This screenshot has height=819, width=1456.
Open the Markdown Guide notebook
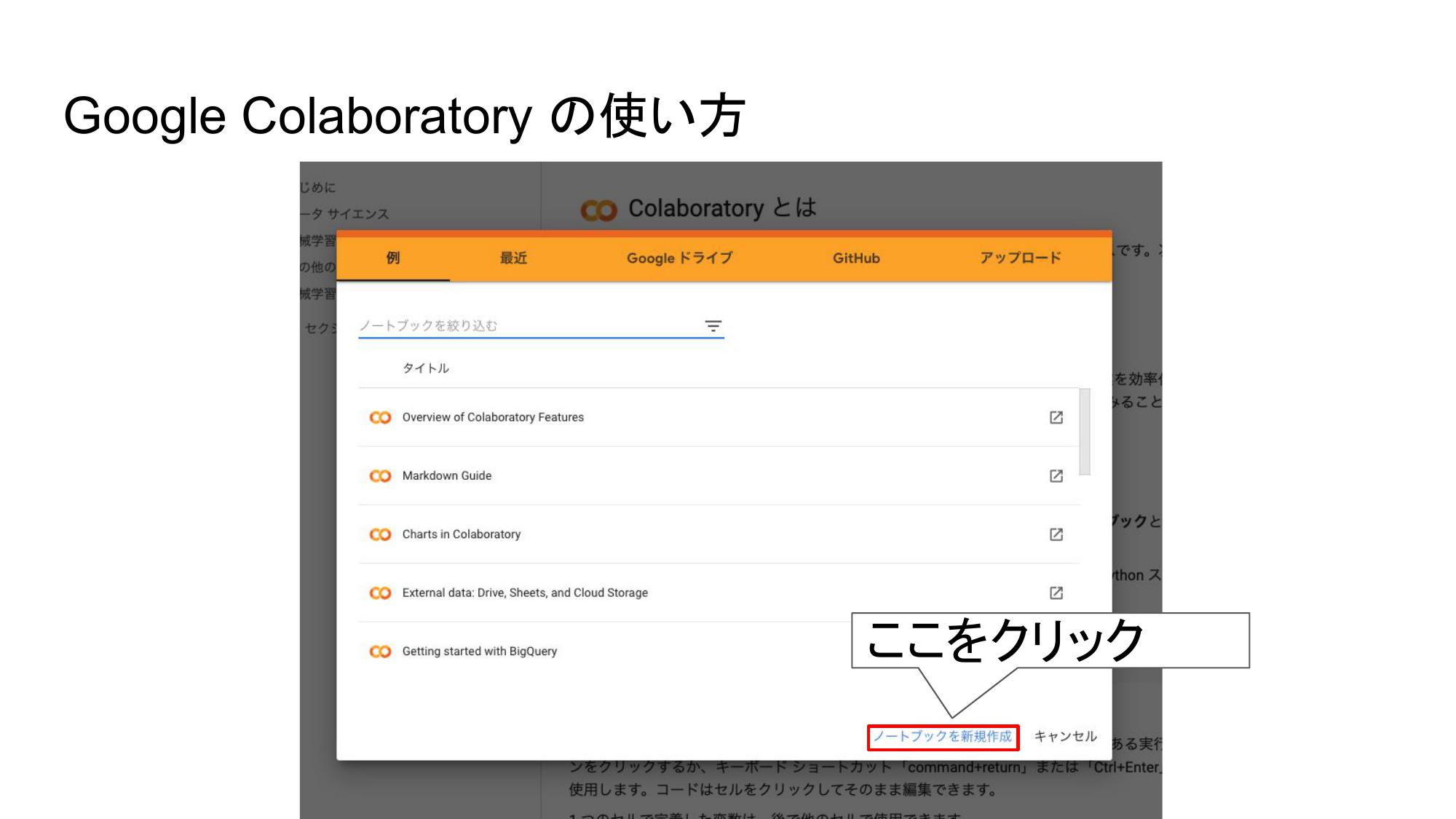point(447,475)
